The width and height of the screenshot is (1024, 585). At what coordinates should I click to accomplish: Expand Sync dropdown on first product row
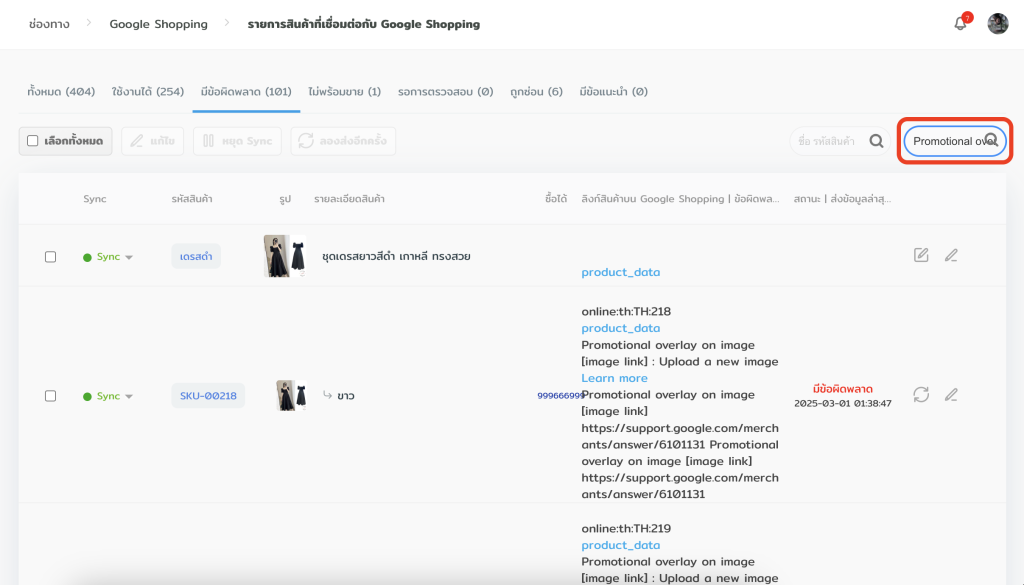129,258
